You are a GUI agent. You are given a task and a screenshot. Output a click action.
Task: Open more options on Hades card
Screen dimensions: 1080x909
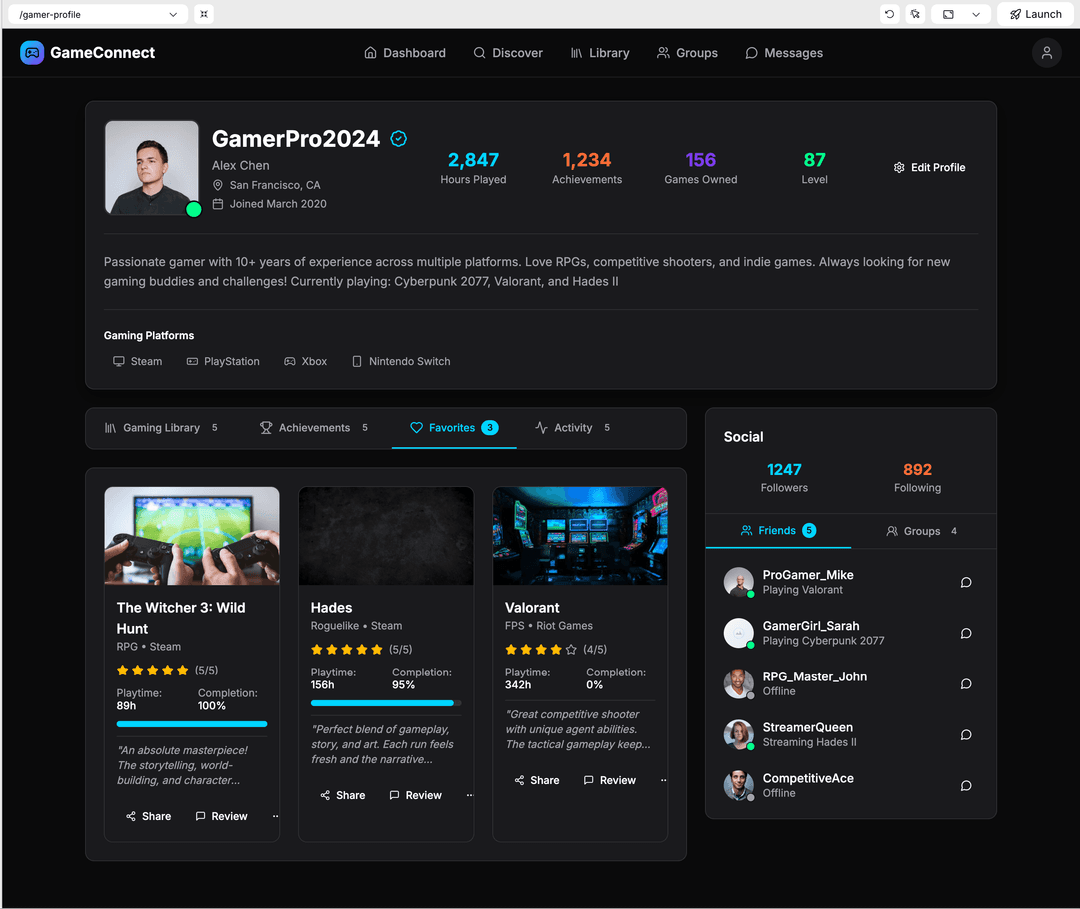tap(469, 796)
